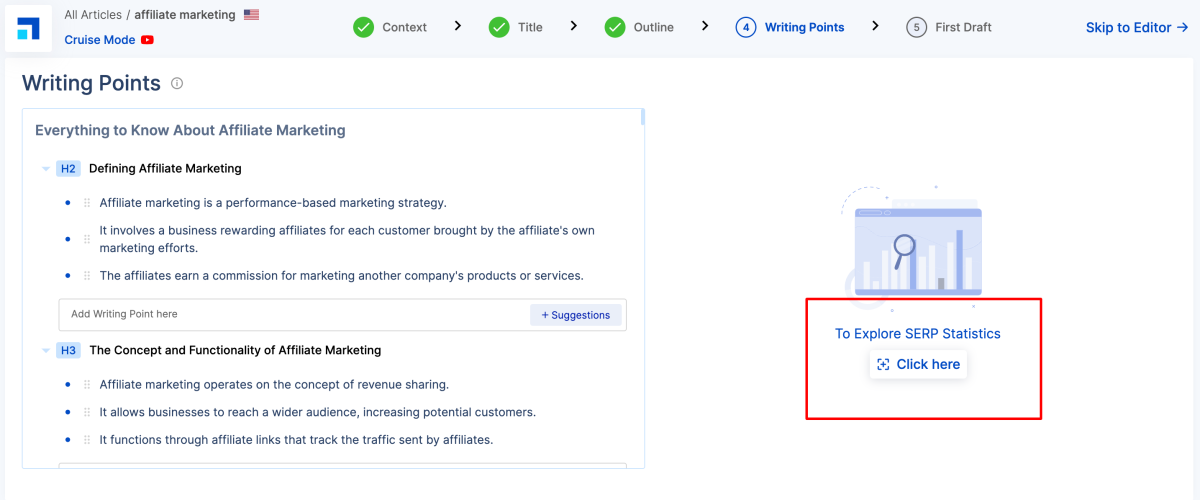This screenshot has height=500, width=1200.
Task: Click drag handle beside 'performance-based marketing strategy' point
Action: coord(87,203)
